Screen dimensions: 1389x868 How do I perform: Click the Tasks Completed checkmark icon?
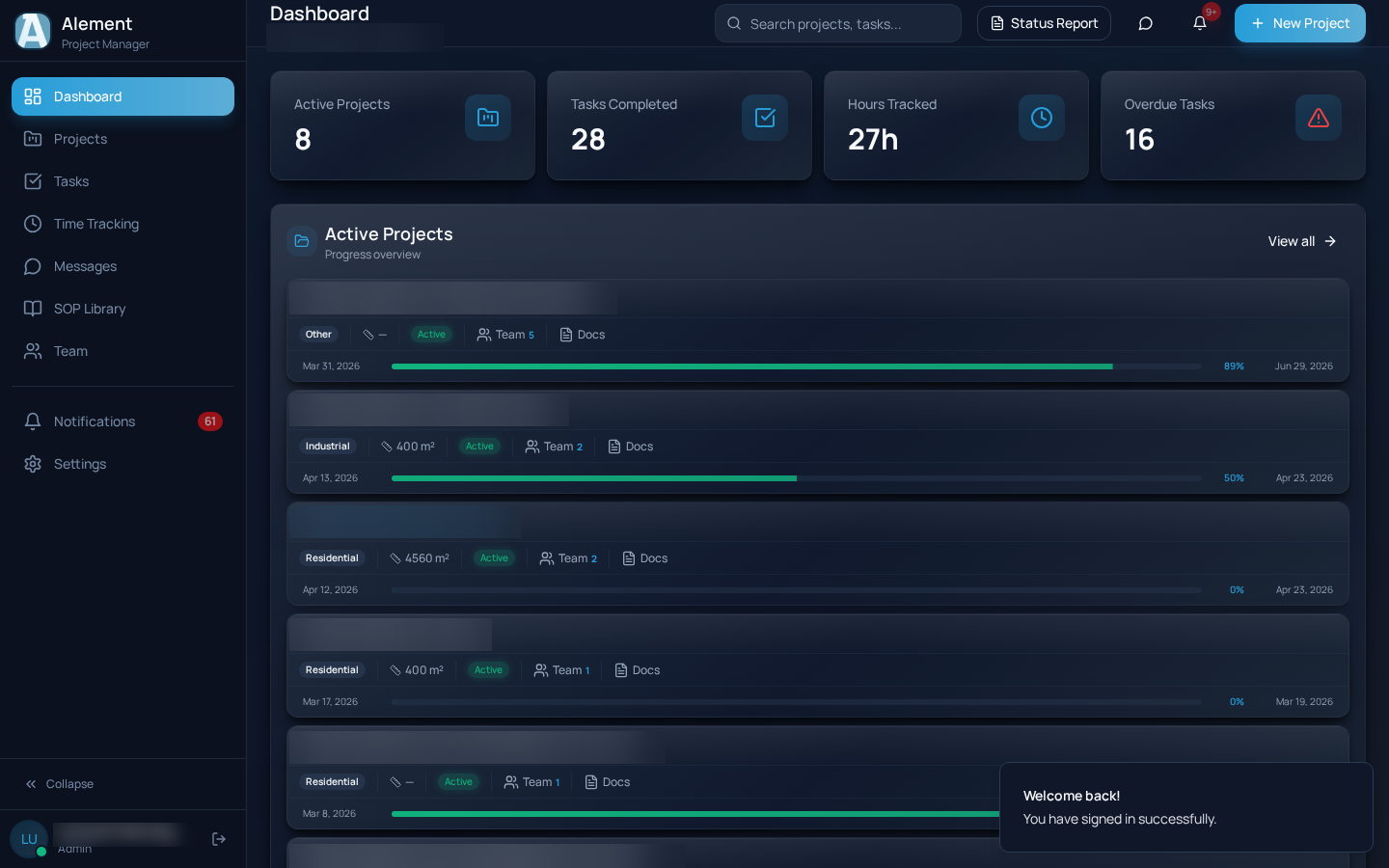coord(765,118)
